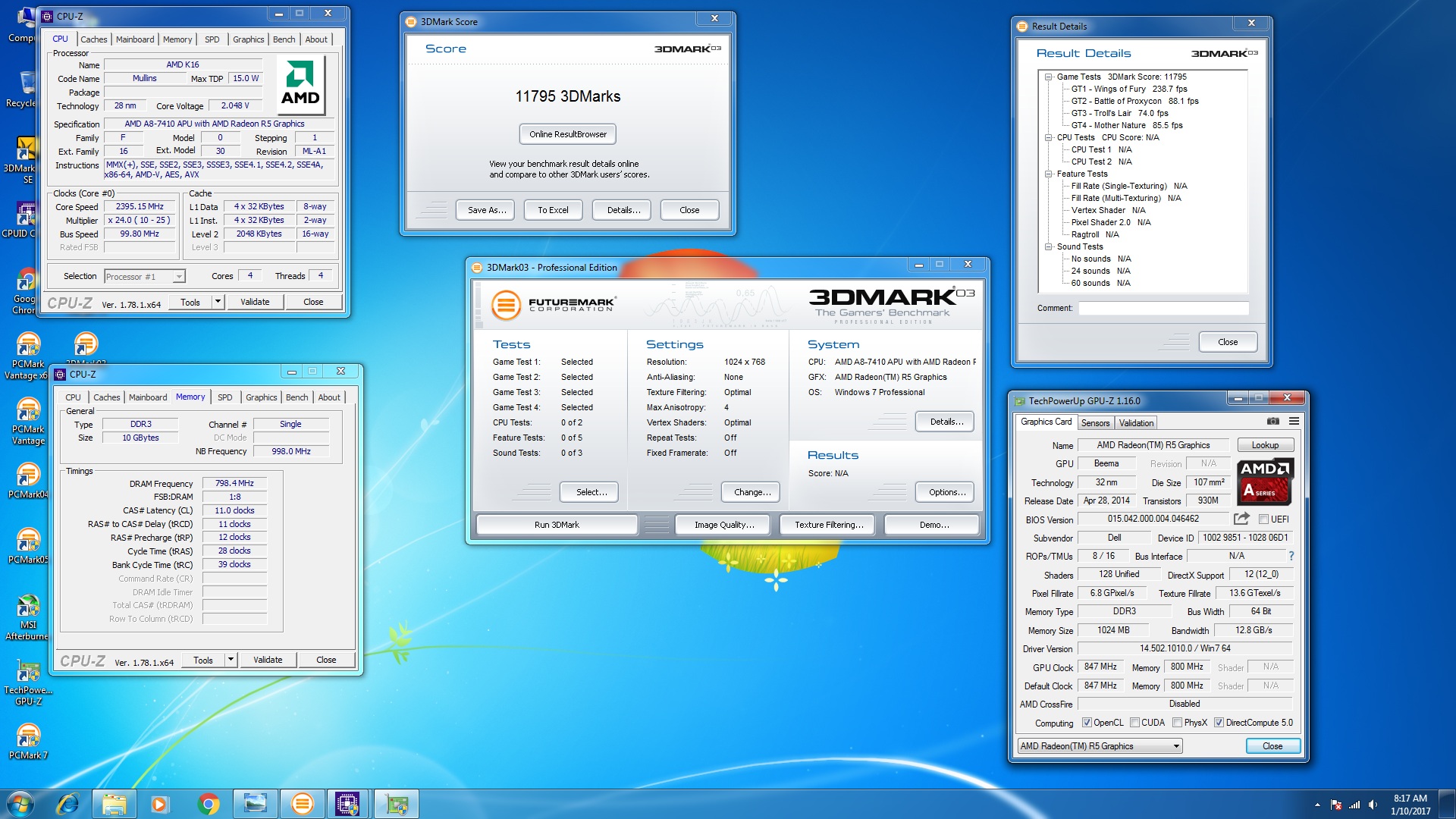Select the PCMark Vantage desktop icon
This screenshot has height=819, width=1456.
pyautogui.click(x=27, y=422)
